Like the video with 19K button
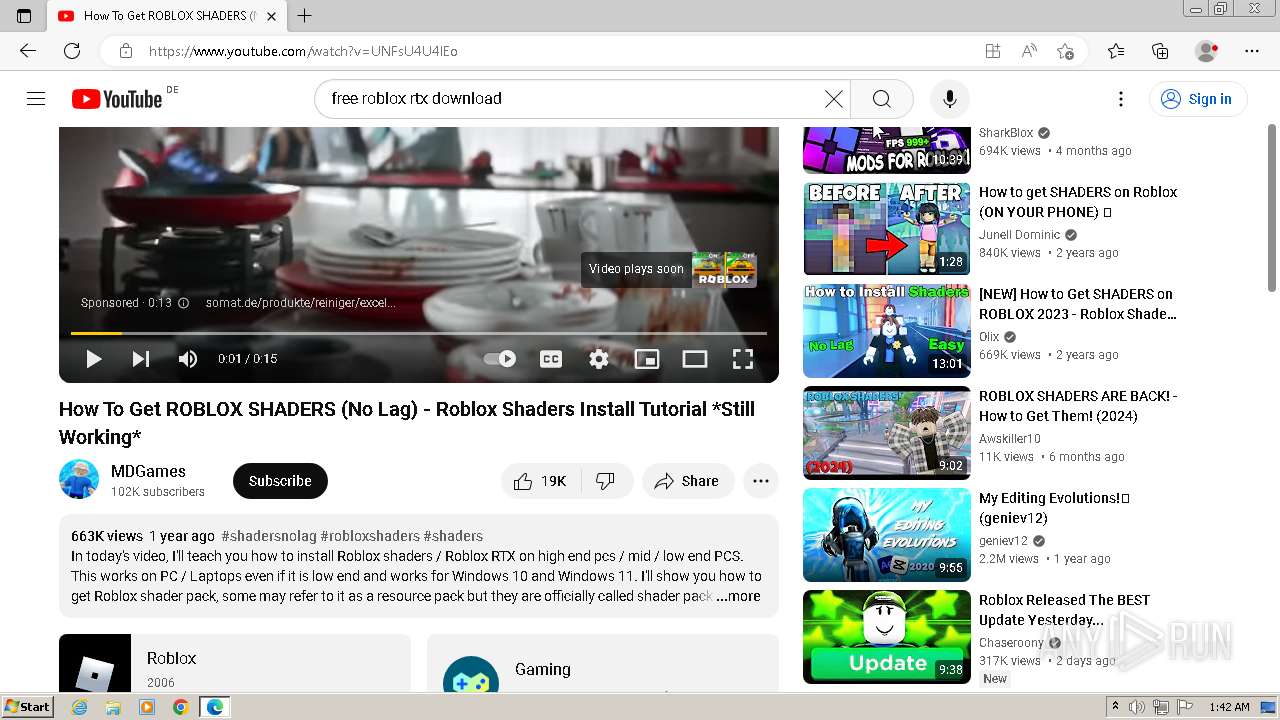This screenshot has height=720, width=1280. [x=543, y=481]
